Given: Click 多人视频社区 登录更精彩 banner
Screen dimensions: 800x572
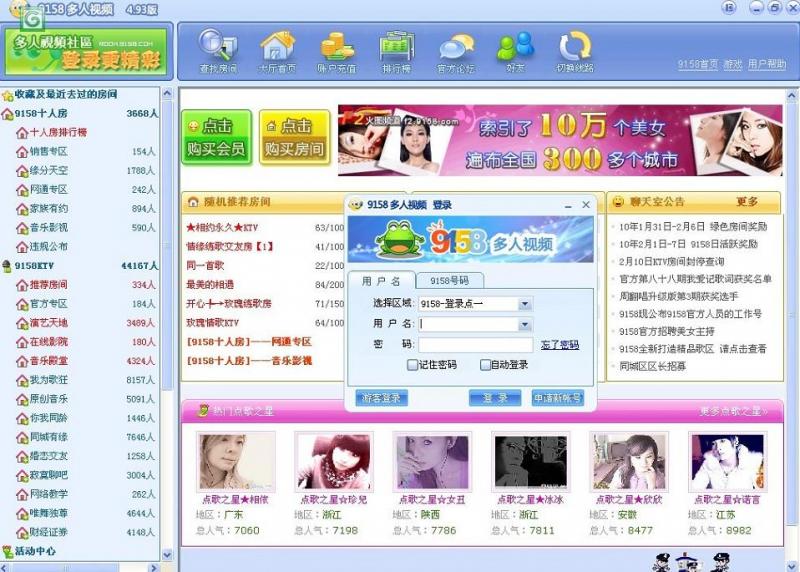Looking at the screenshot, I should pos(86,52).
